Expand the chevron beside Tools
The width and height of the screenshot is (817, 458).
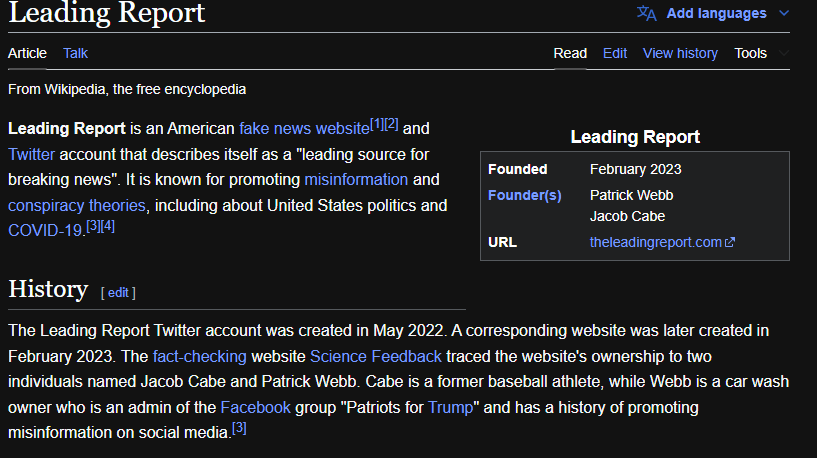point(784,53)
